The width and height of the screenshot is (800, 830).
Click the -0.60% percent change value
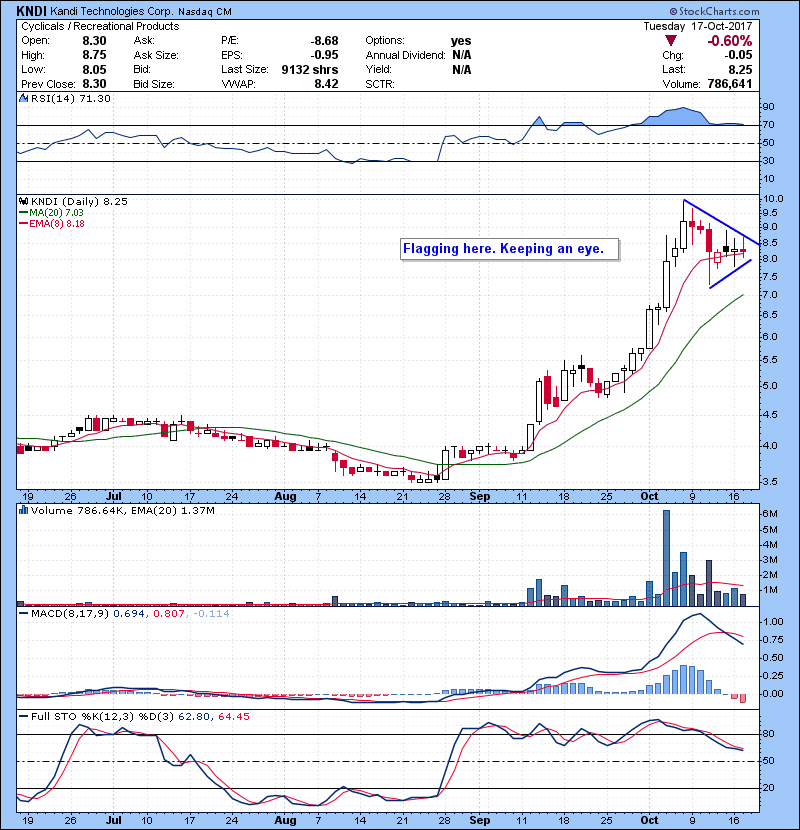[x=730, y=41]
